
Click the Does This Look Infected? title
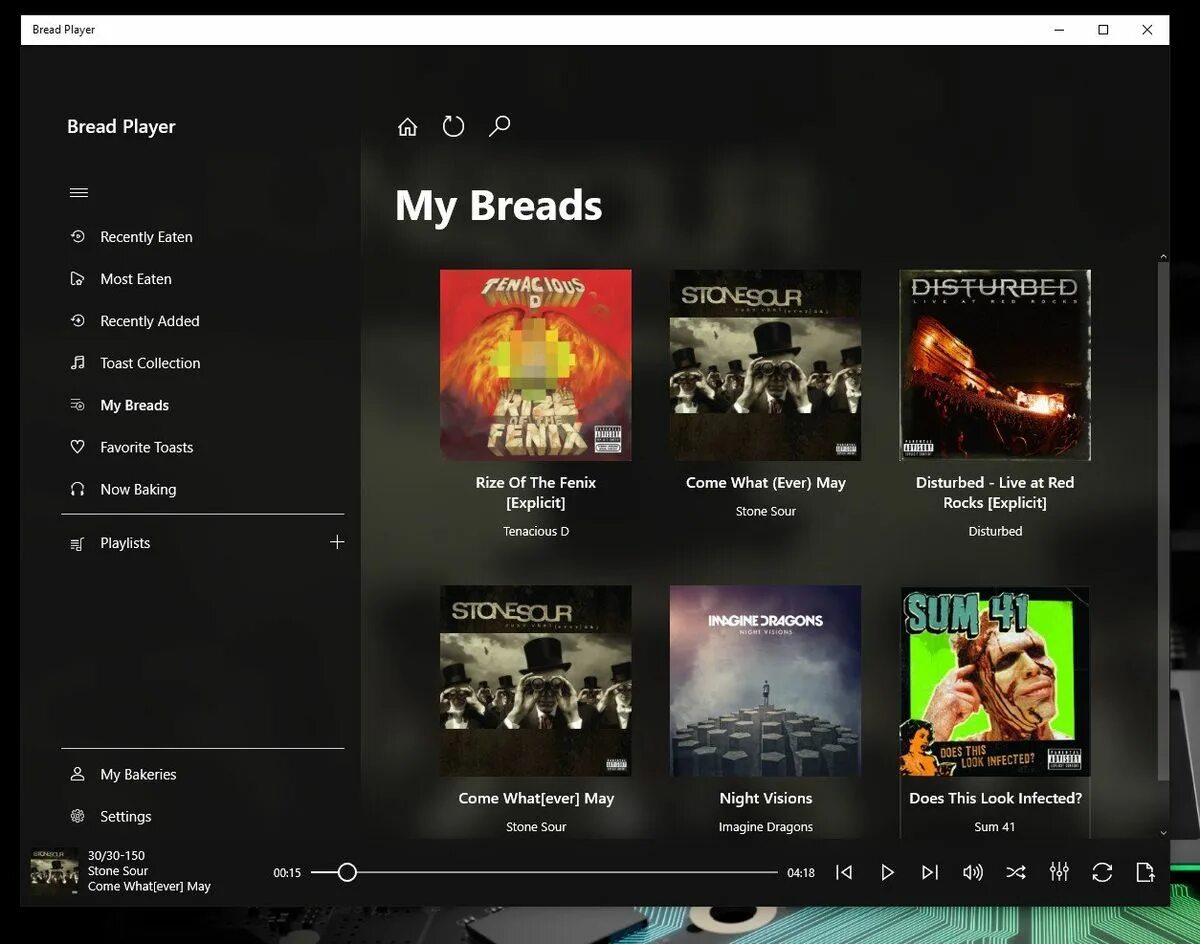click(x=995, y=798)
